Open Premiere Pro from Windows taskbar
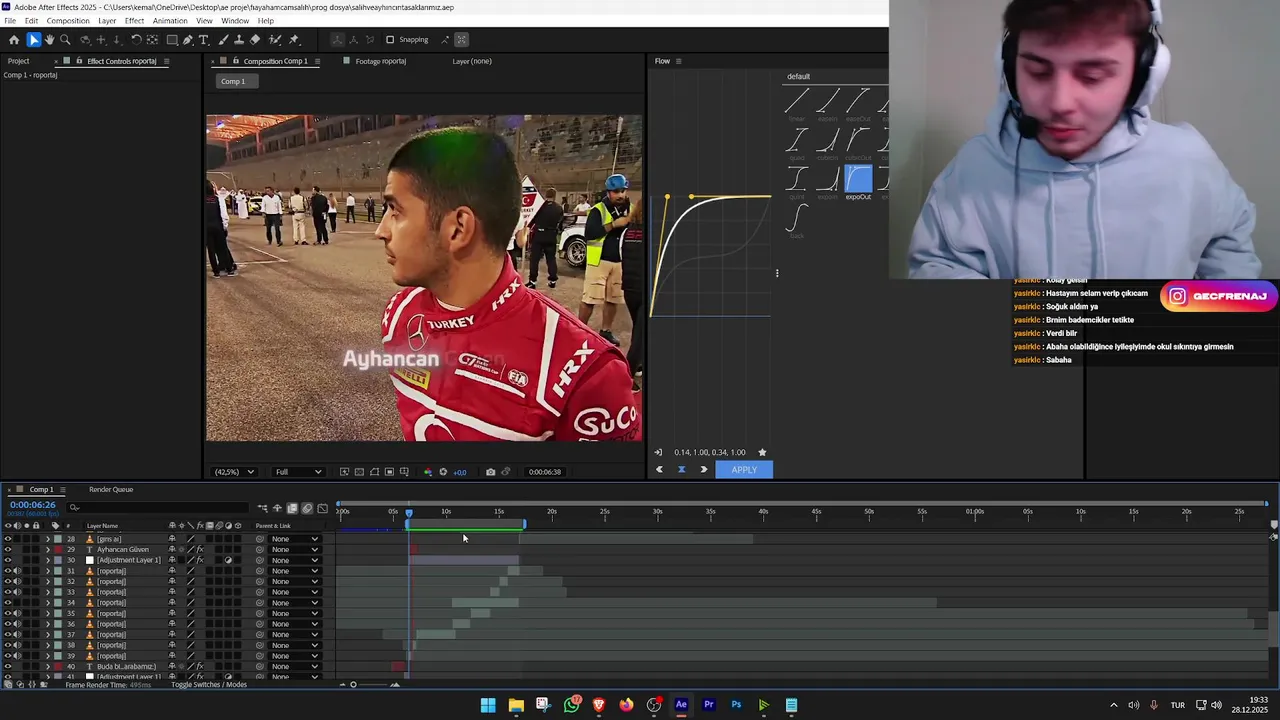Screen dimensions: 1280x720 point(709,705)
